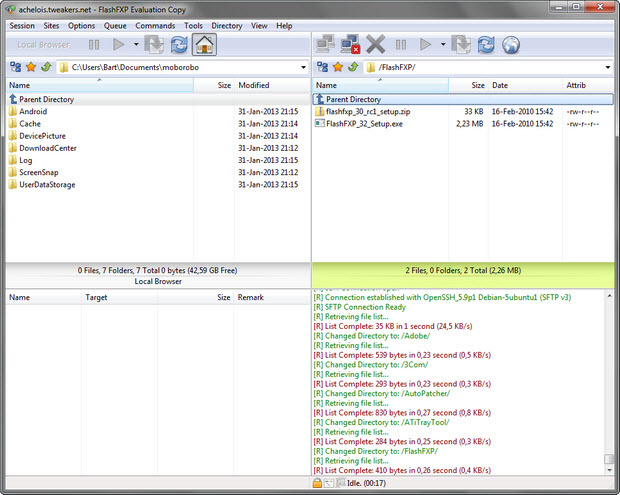
Task: Sort remote list by Attrib column
Action: (588, 85)
